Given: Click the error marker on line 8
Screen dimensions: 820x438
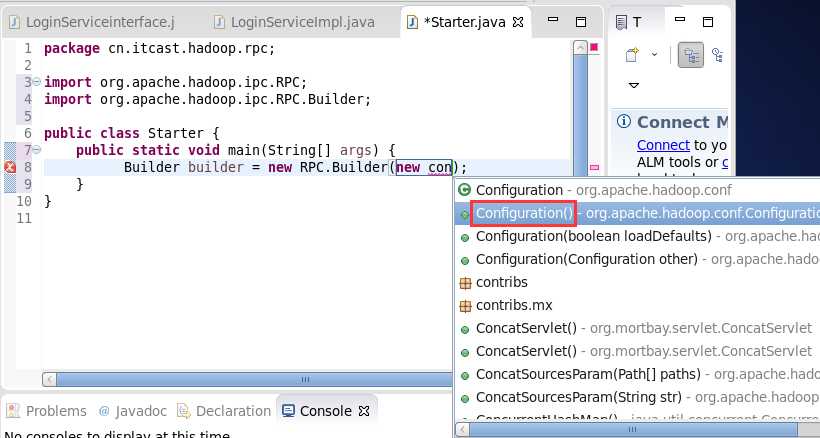Looking at the screenshot, I should 10,167.
